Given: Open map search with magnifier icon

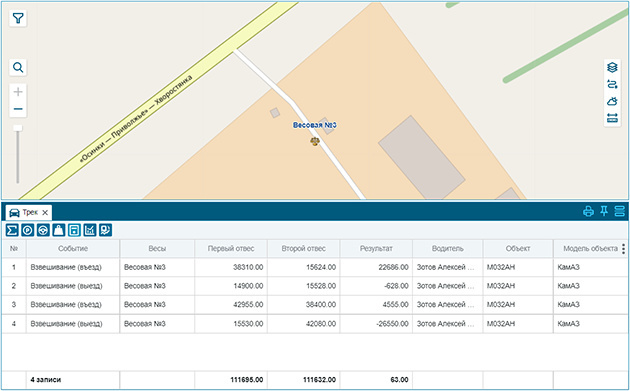Looking at the screenshot, I should point(18,67).
